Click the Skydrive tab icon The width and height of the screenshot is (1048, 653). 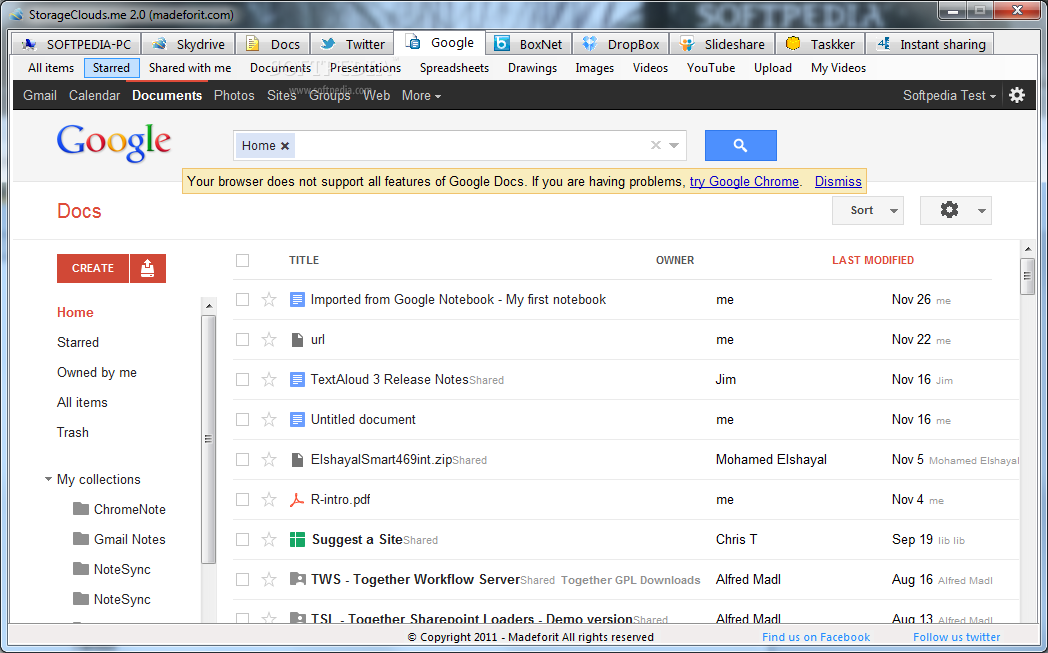pyautogui.click(x=159, y=44)
